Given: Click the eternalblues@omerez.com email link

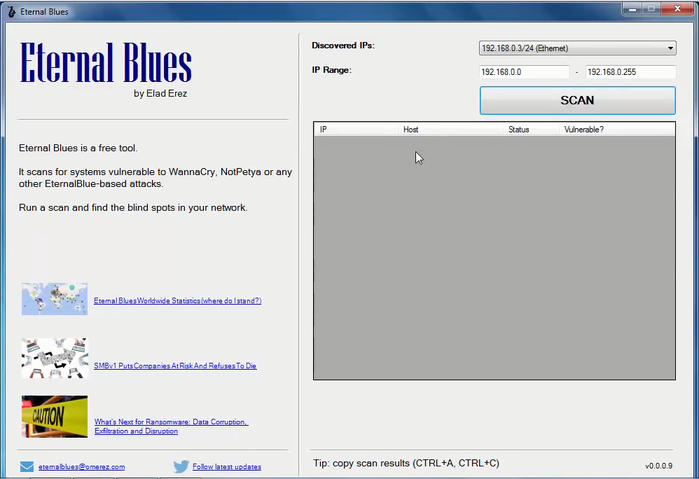Looking at the screenshot, I should pos(82,467).
